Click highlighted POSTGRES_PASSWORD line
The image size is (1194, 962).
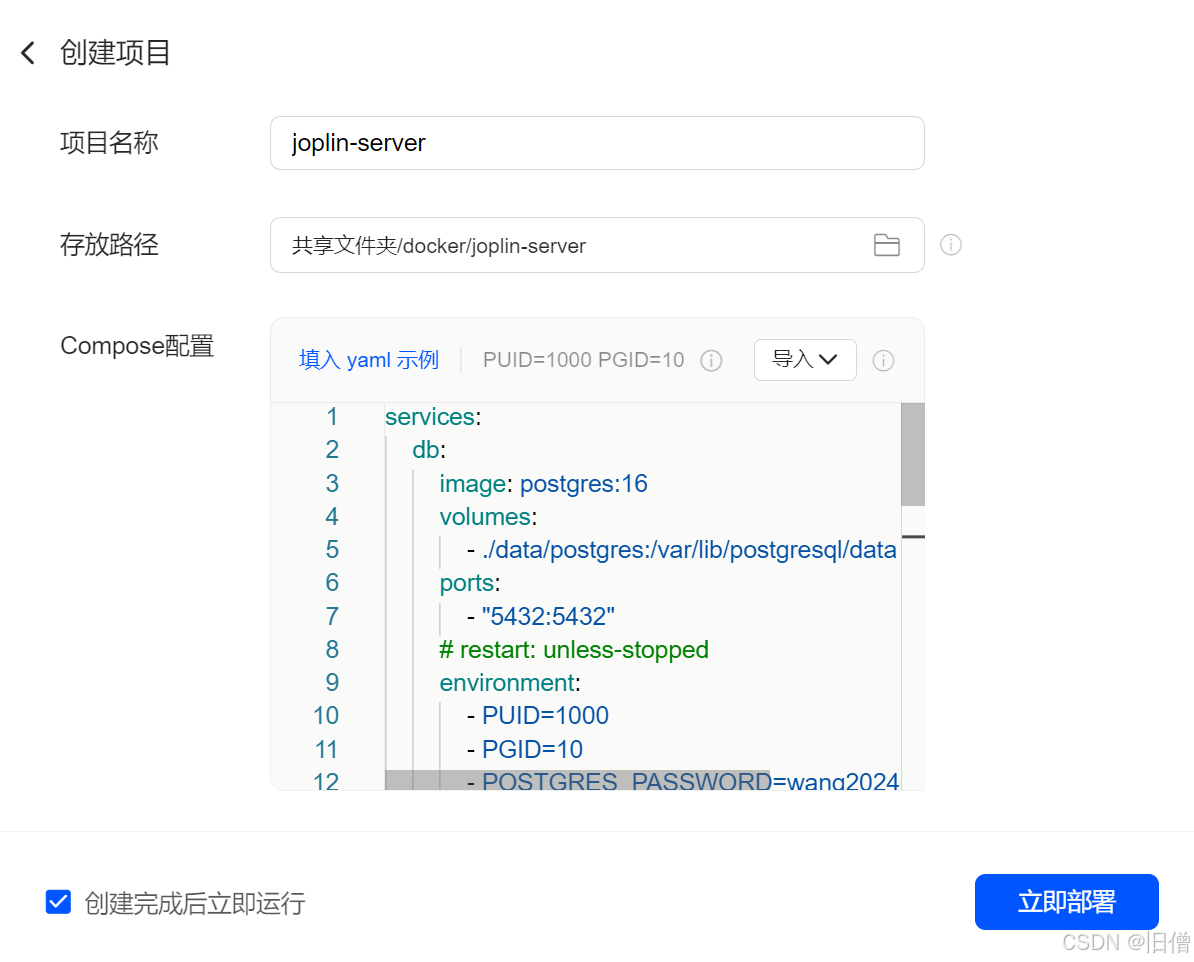tap(682, 781)
